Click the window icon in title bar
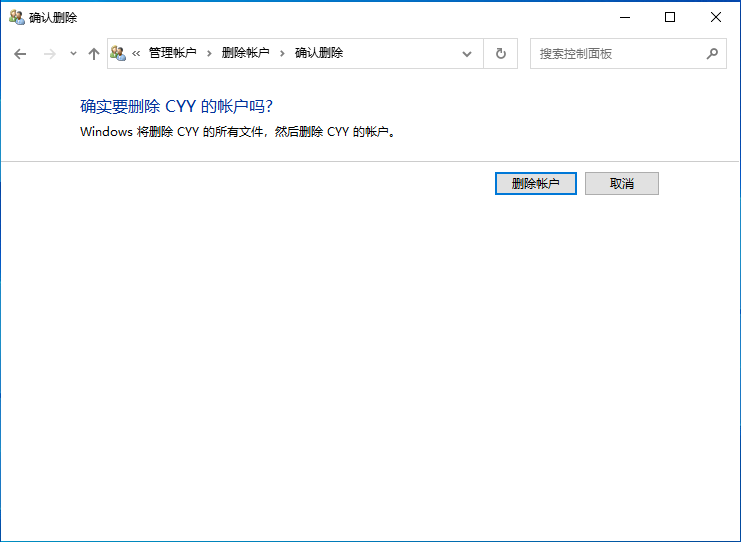The image size is (741, 542). tap(16, 17)
